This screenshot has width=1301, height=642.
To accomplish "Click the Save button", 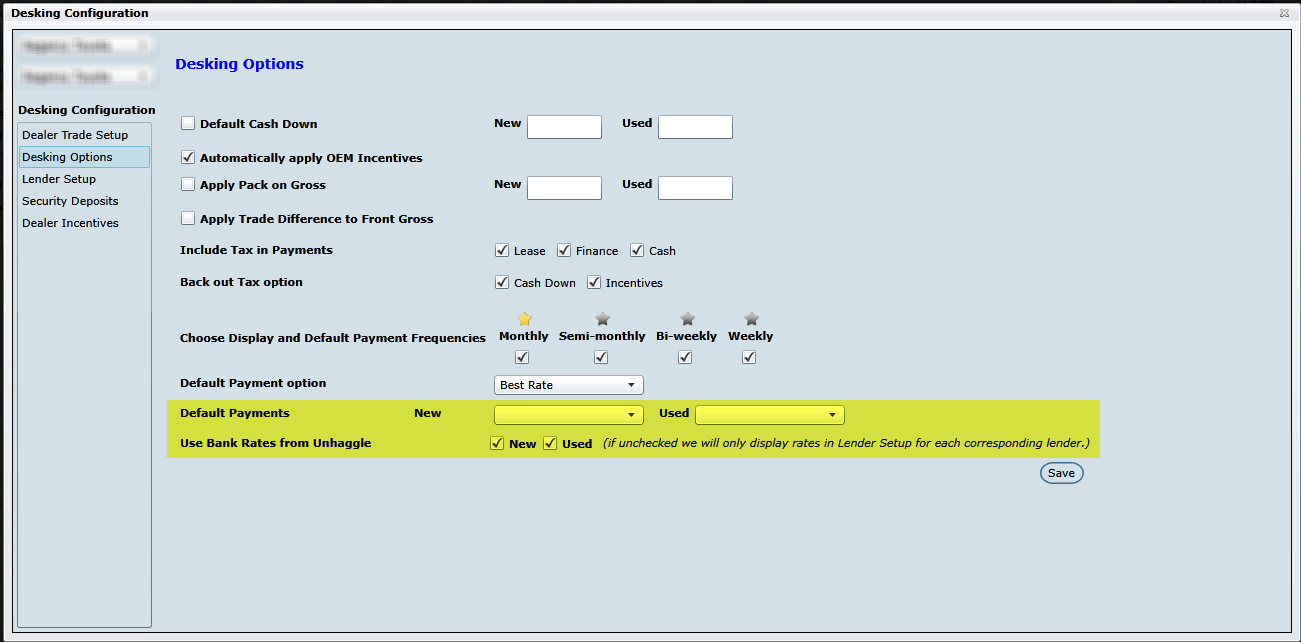I will pos(1061,473).
